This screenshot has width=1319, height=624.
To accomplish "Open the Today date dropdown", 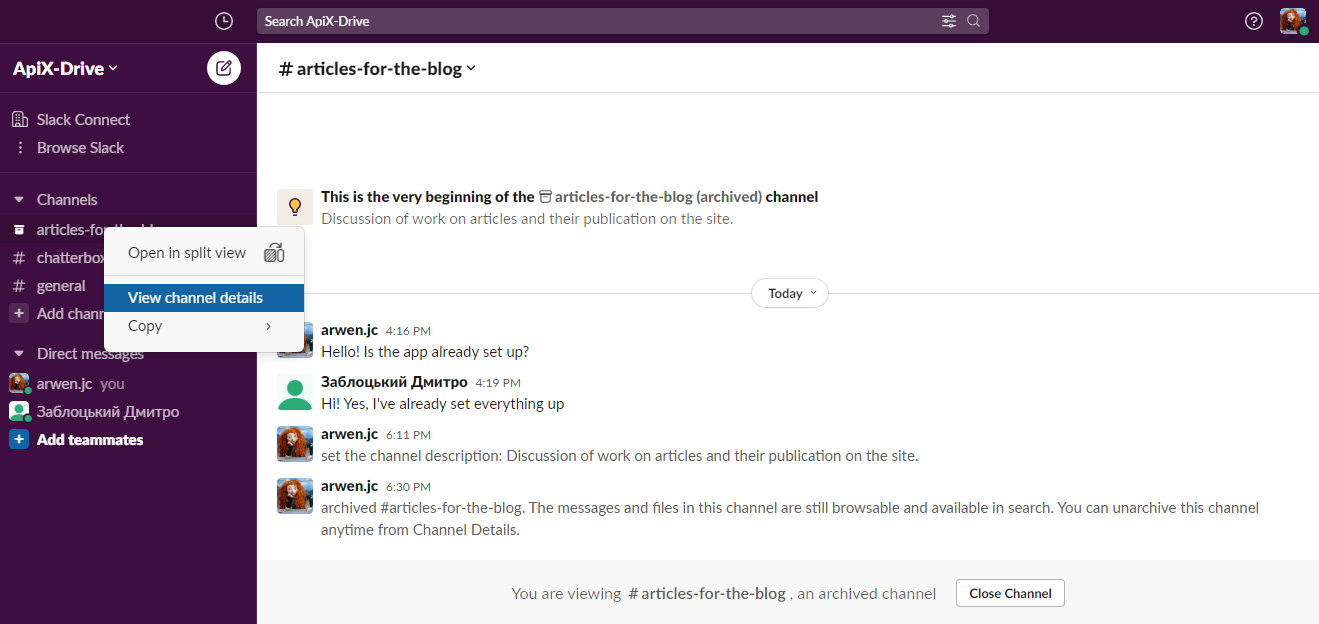I will [790, 293].
